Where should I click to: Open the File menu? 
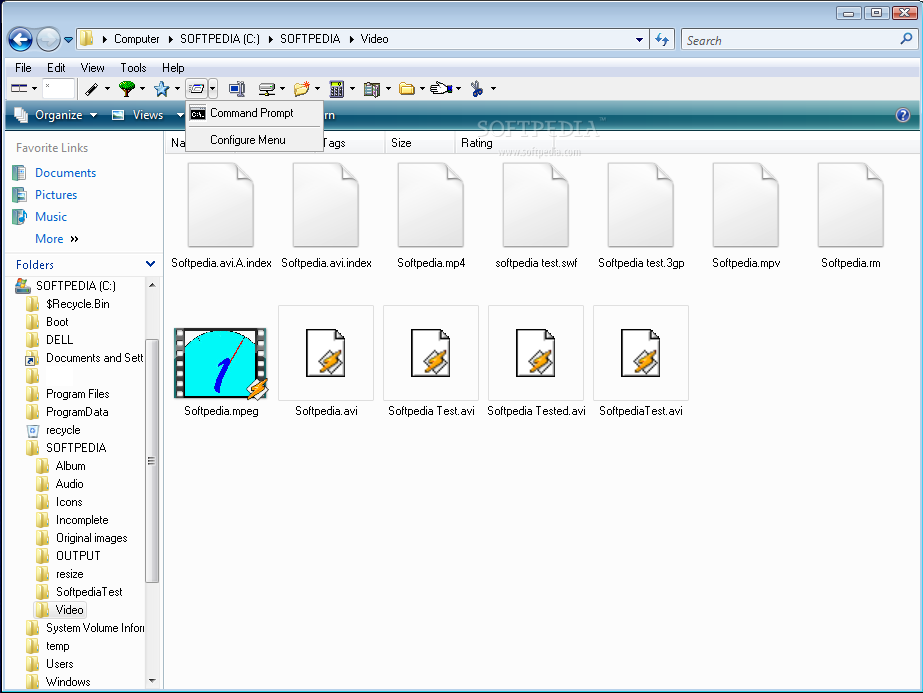(23, 68)
